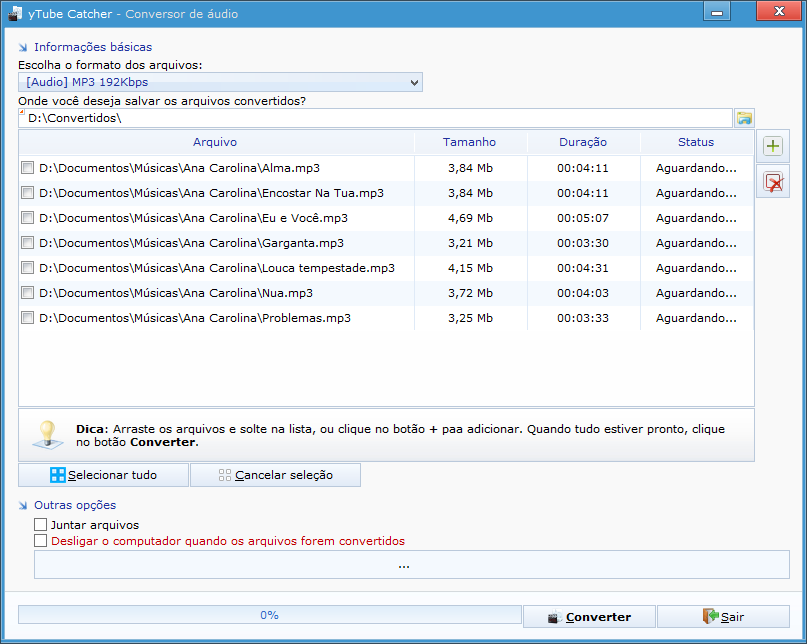The image size is (807, 644).
Task: Tick the checkbox for Alma.mp3
Action: pos(27,168)
